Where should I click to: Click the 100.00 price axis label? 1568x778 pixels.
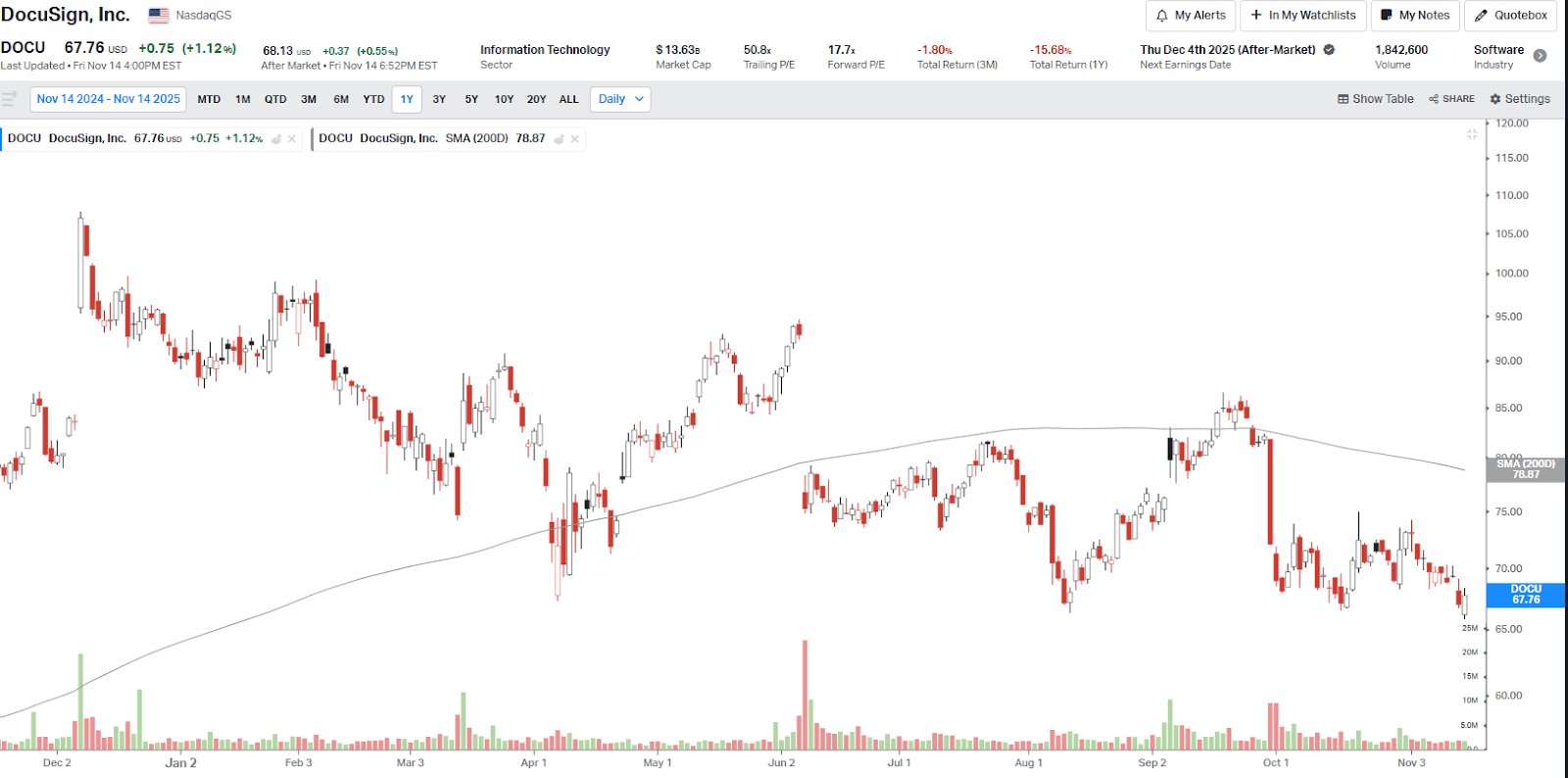(1511, 273)
